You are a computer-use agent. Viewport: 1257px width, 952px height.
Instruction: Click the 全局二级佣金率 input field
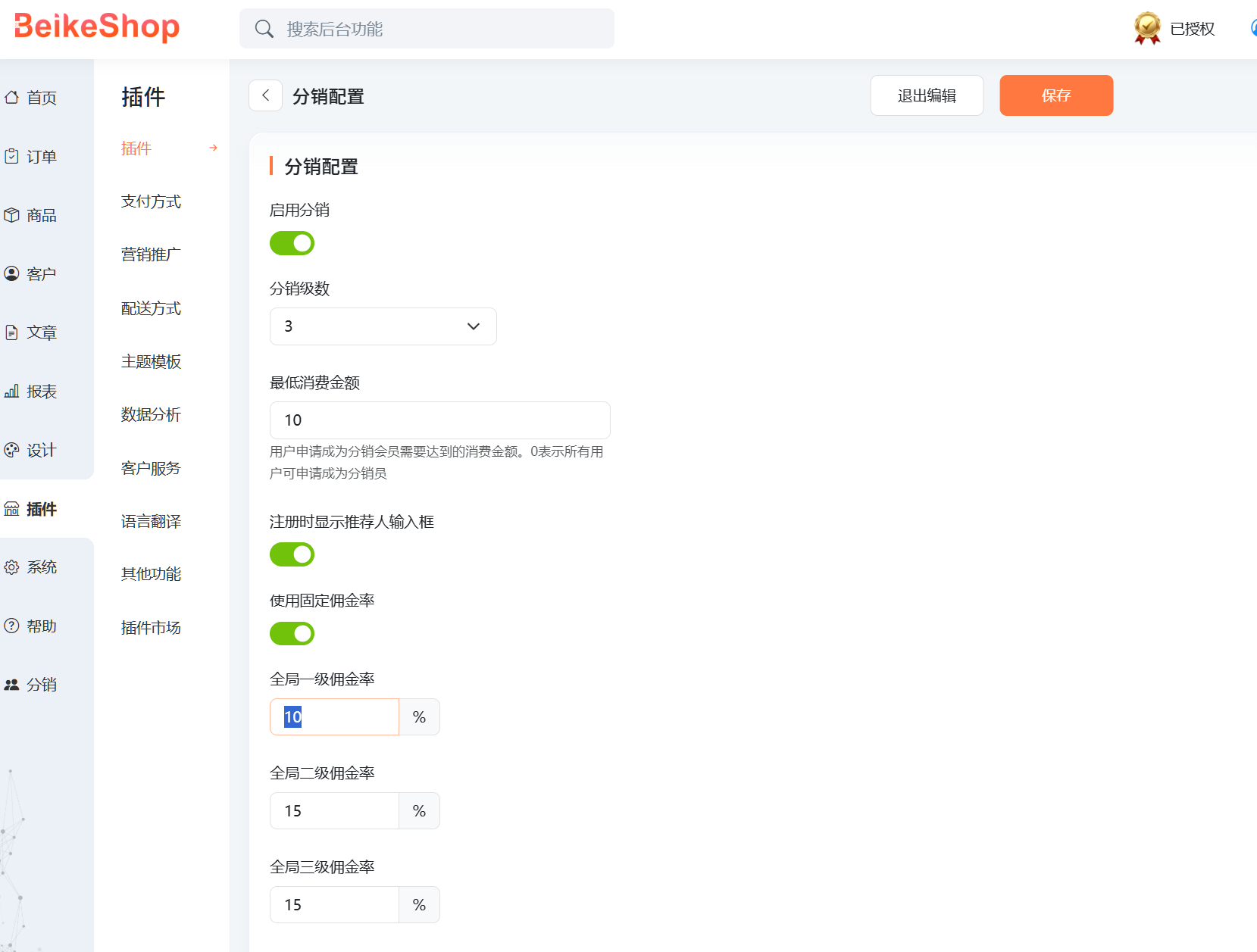pos(334,811)
